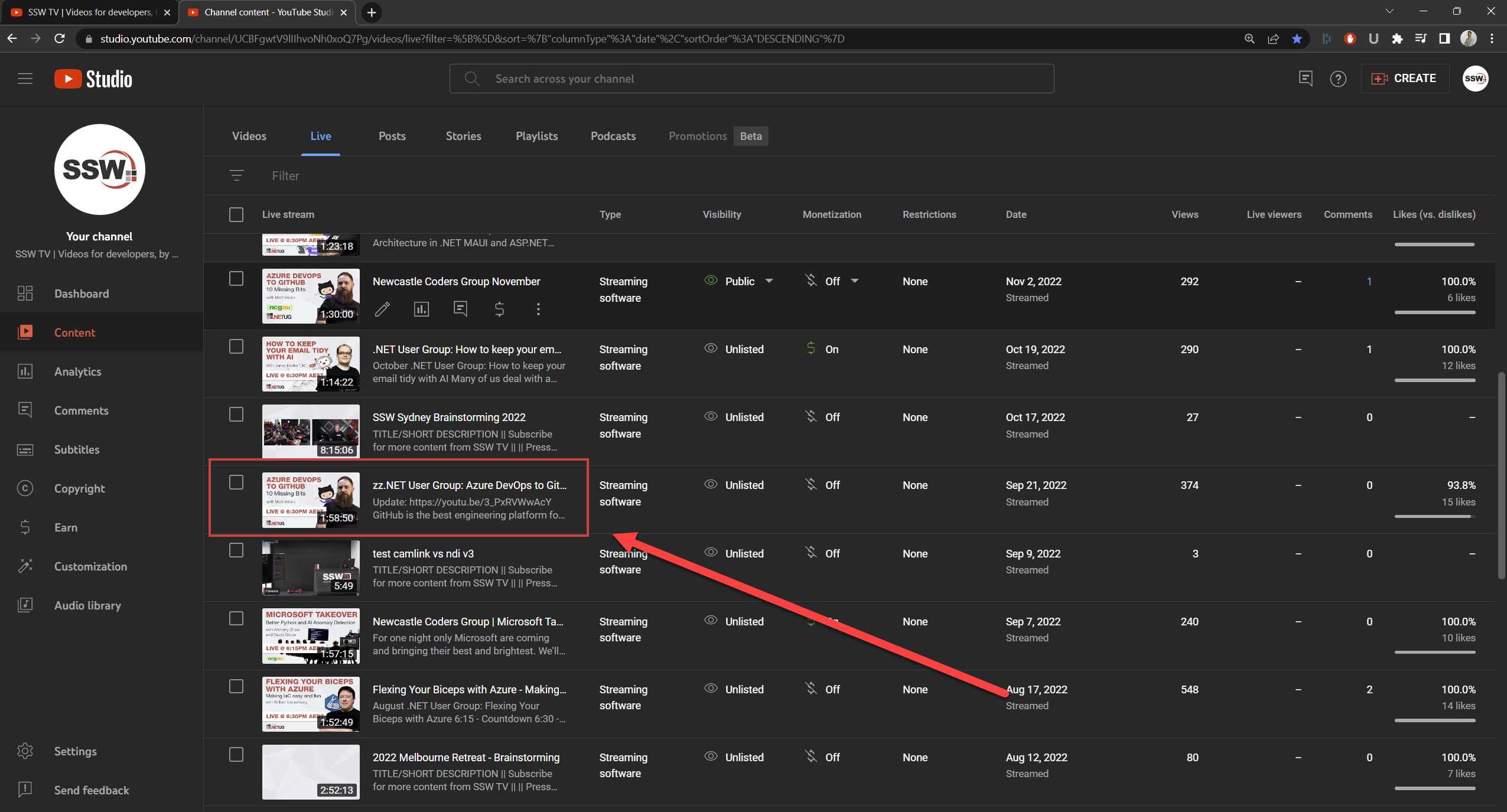Open Analytics in the left sidebar
This screenshot has height=812, width=1507.
[77, 371]
